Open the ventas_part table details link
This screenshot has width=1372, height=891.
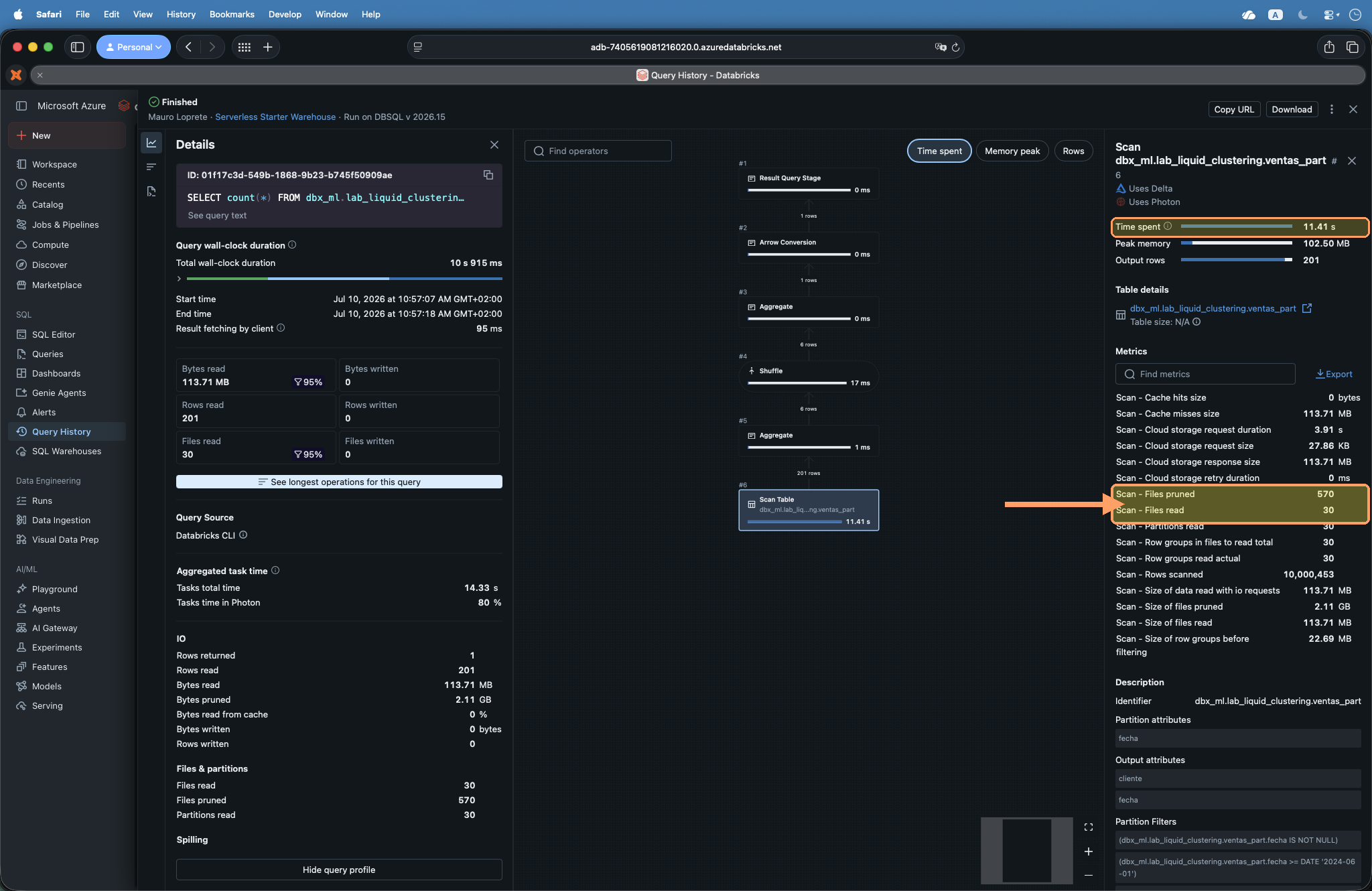[x=1213, y=308]
